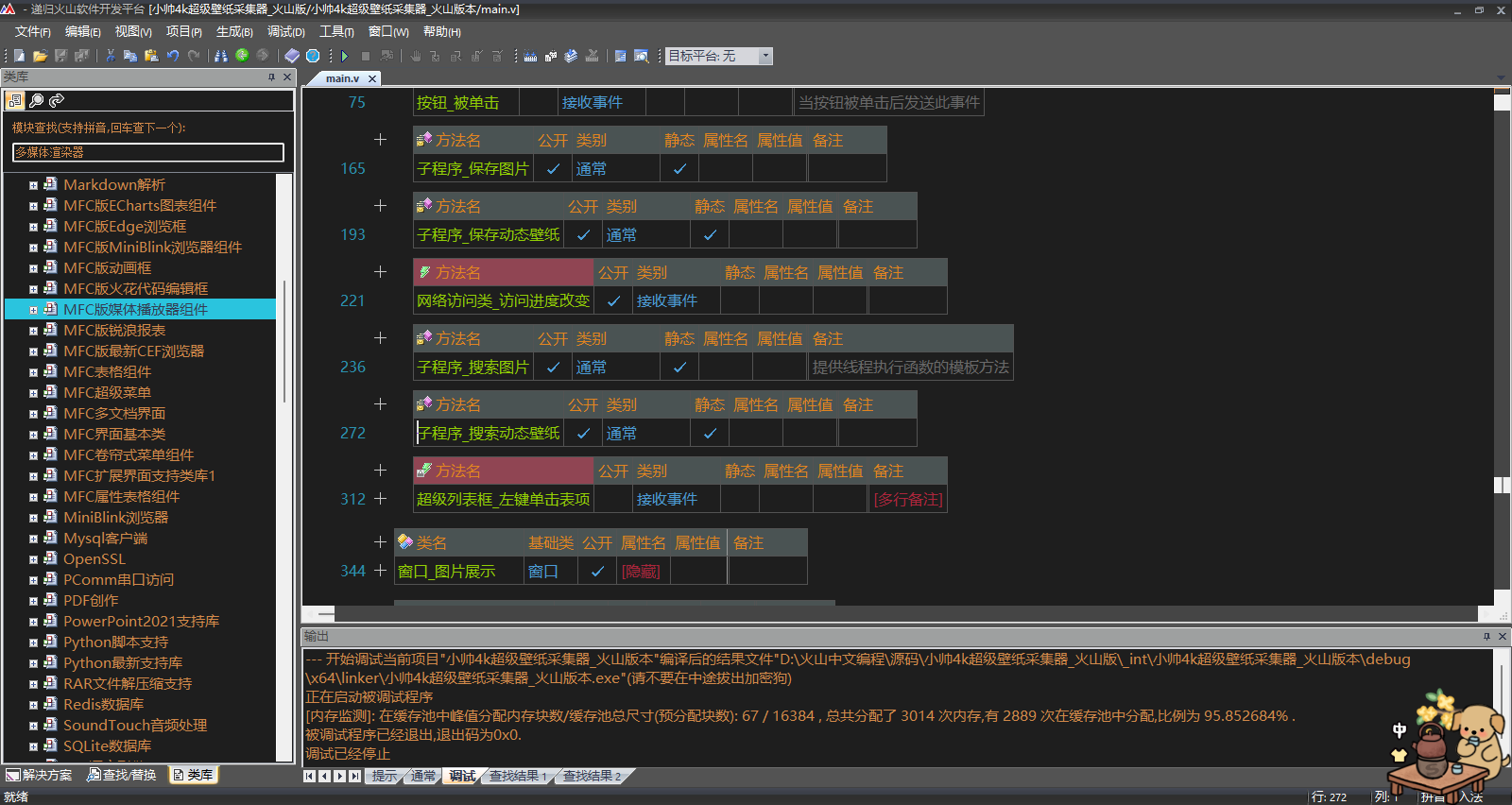
Task: Click the ruler-shaped toolbar icon beside hand tools
Action: (530, 56)
